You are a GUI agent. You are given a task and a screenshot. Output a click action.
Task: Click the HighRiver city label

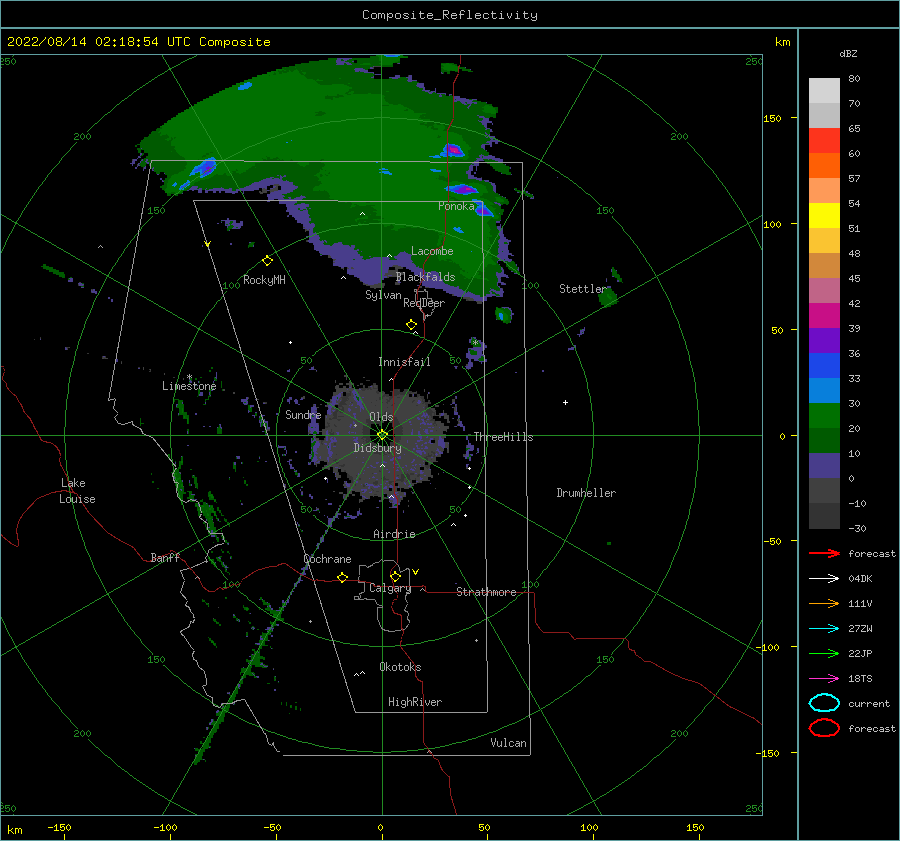coord(415,702)
